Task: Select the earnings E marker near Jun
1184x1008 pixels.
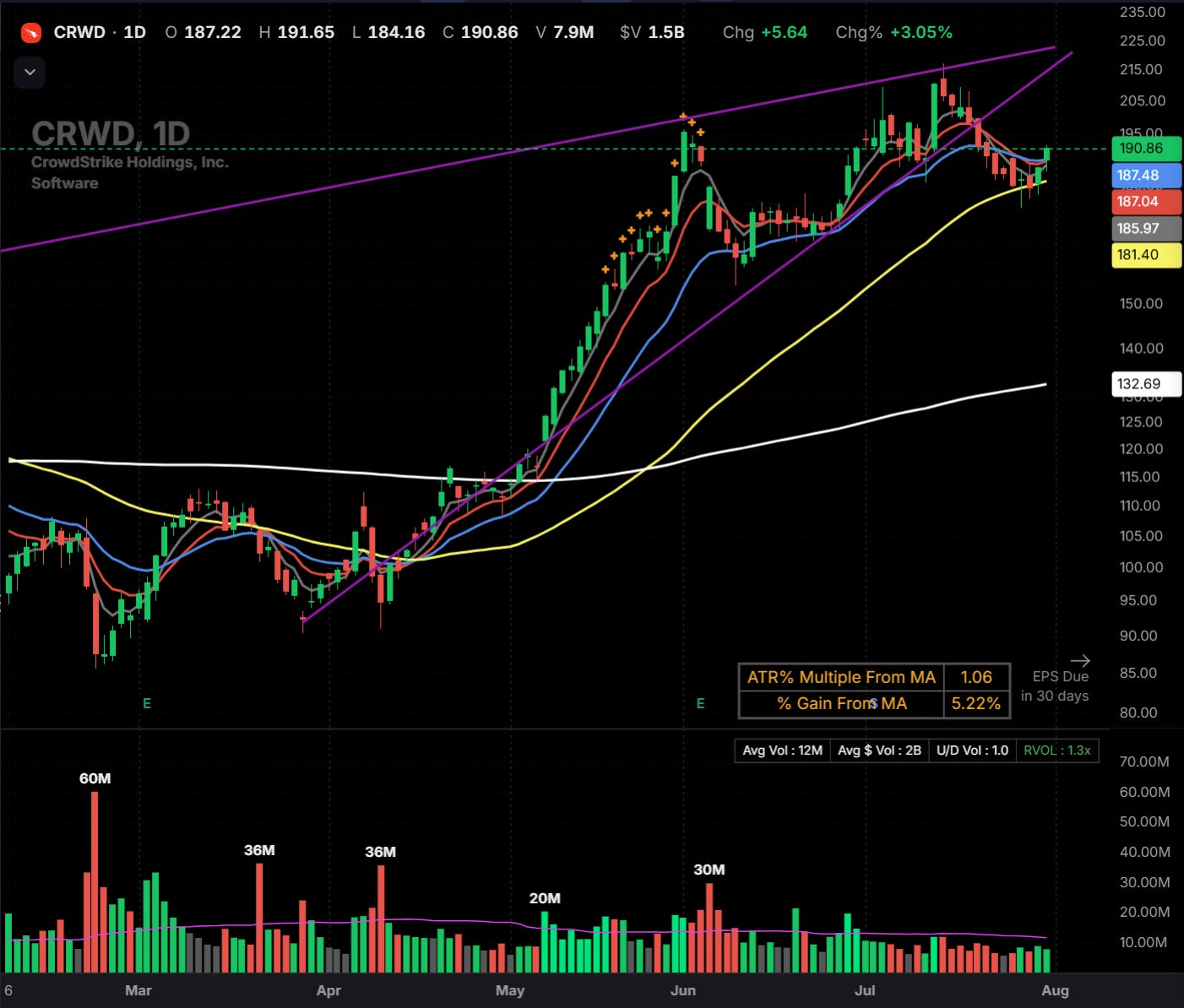Action: [700, 703]
